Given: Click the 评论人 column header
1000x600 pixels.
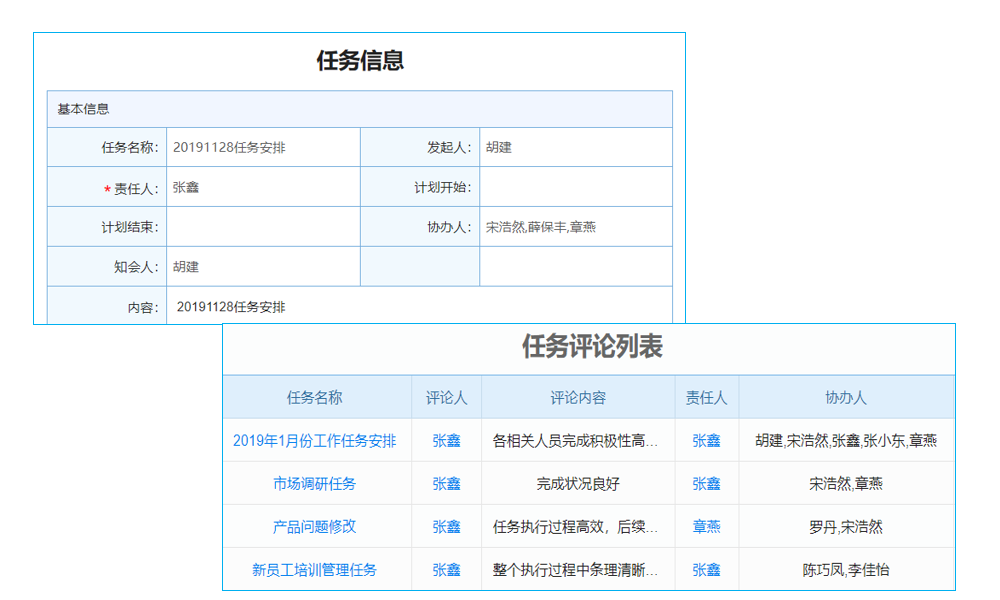Looking at the screenshot, I should click(446, 397).
